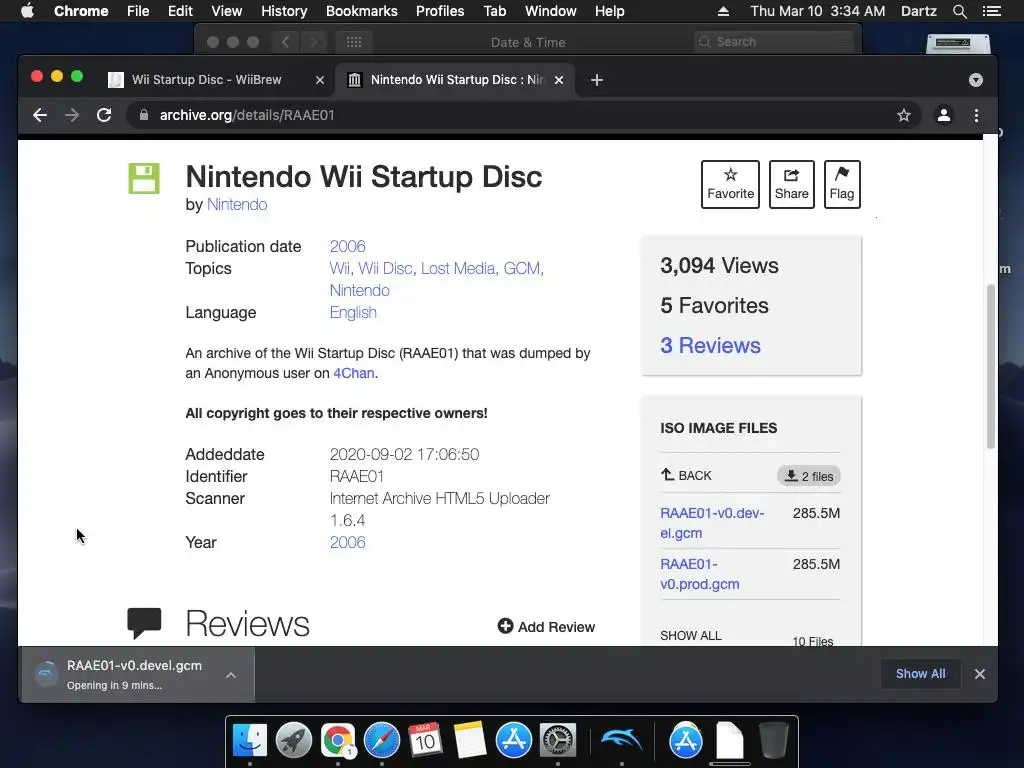The width and height of the screenshot is (1024, 768).
Task: Open System Preferences gear in the Dock
Action: tap(557, 740)
